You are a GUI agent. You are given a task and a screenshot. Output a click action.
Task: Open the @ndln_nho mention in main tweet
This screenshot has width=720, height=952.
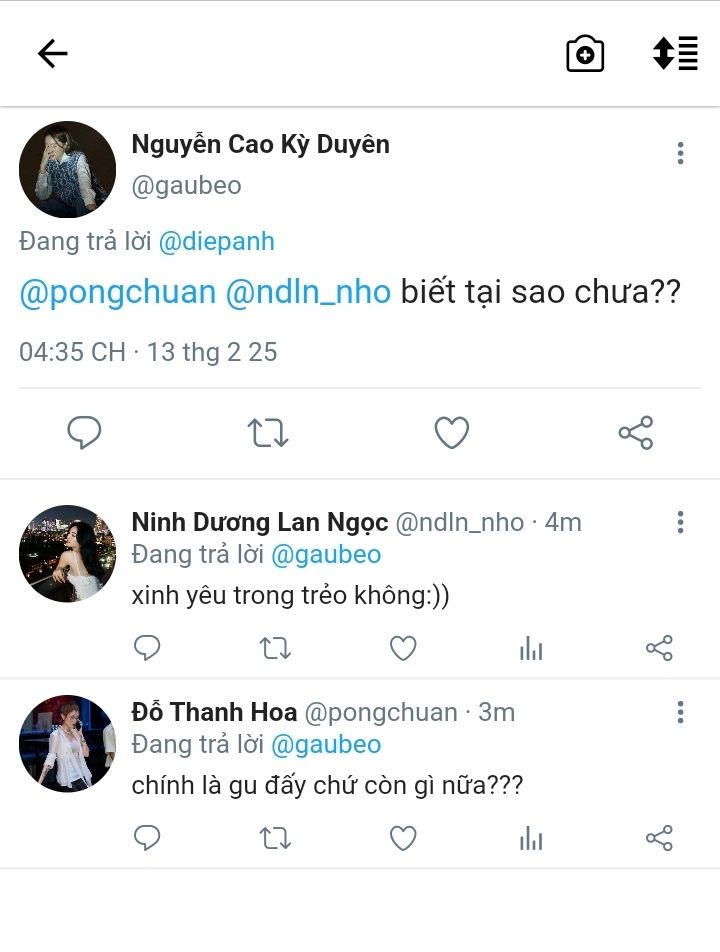tap(308, 292)
